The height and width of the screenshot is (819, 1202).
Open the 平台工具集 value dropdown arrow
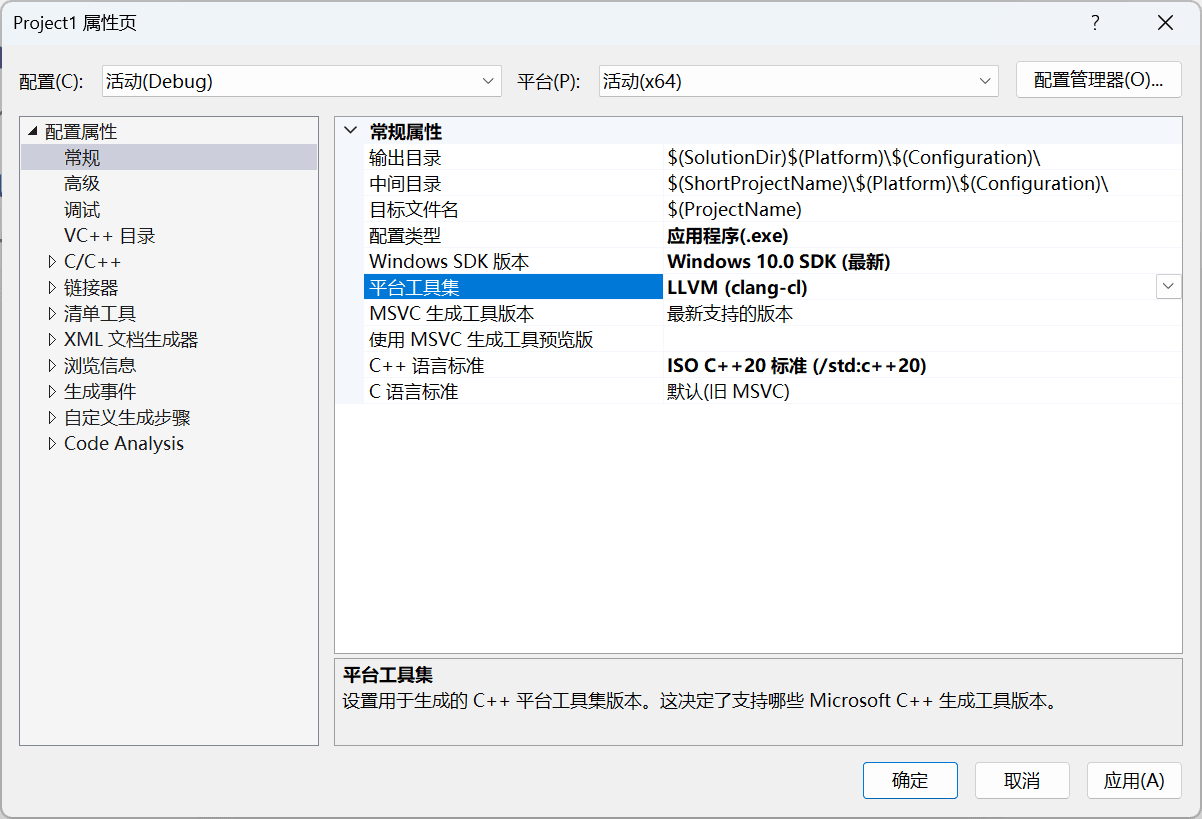1168,287
